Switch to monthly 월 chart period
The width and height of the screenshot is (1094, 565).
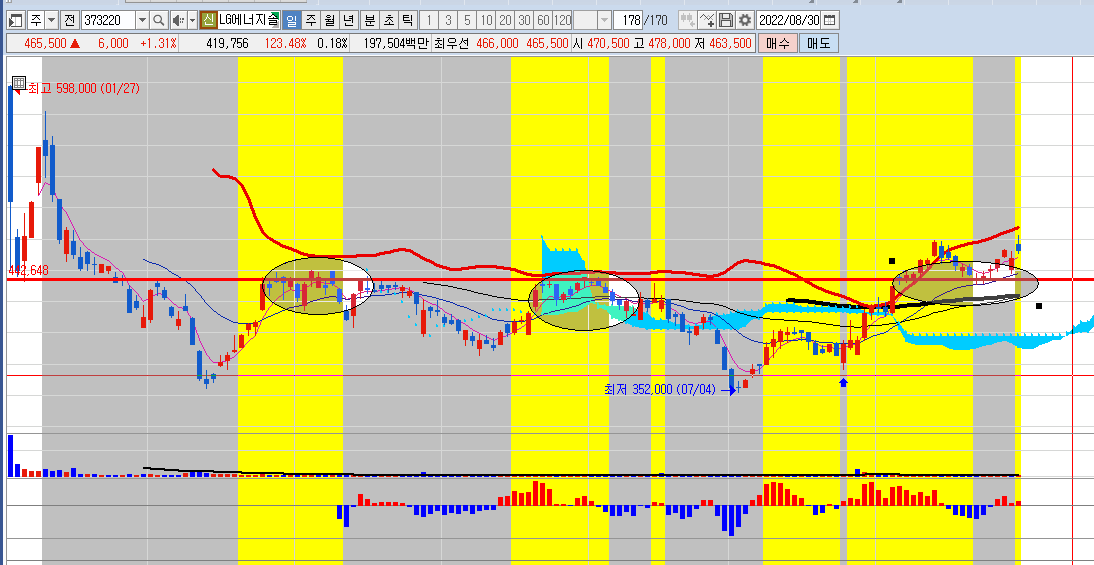pyautogui.click(x=329, y=20)
